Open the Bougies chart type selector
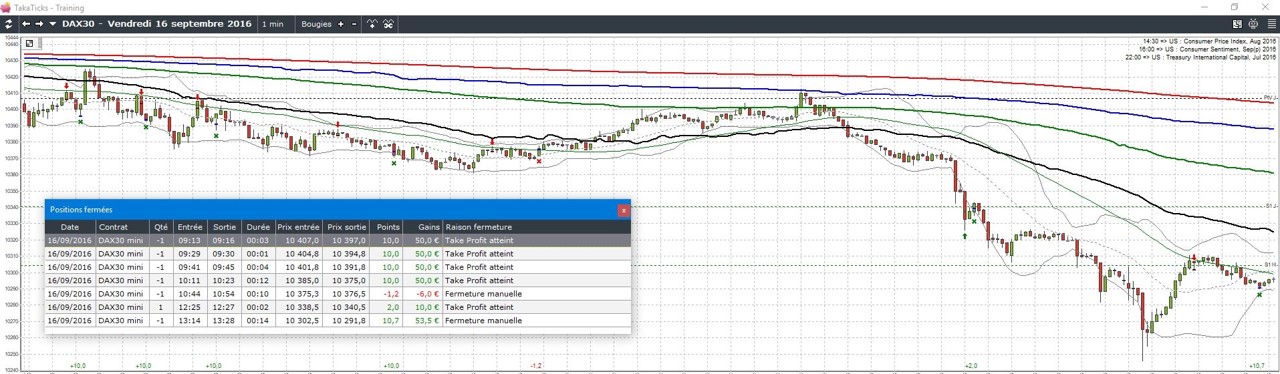 pyautogui.click(x=316, y=23)
